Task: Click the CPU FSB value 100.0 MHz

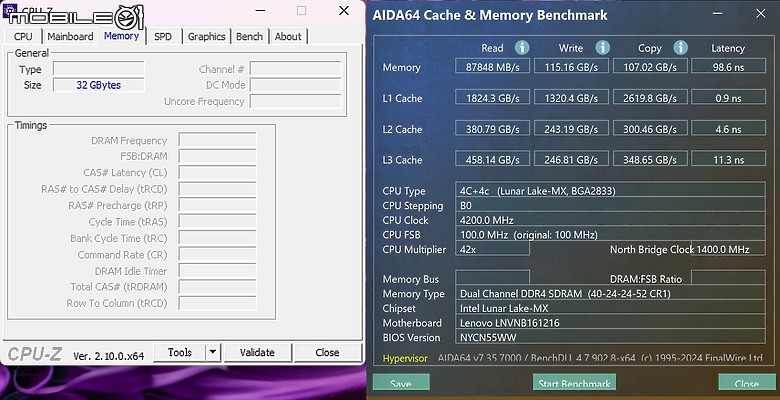Action: tap(610, 234)
